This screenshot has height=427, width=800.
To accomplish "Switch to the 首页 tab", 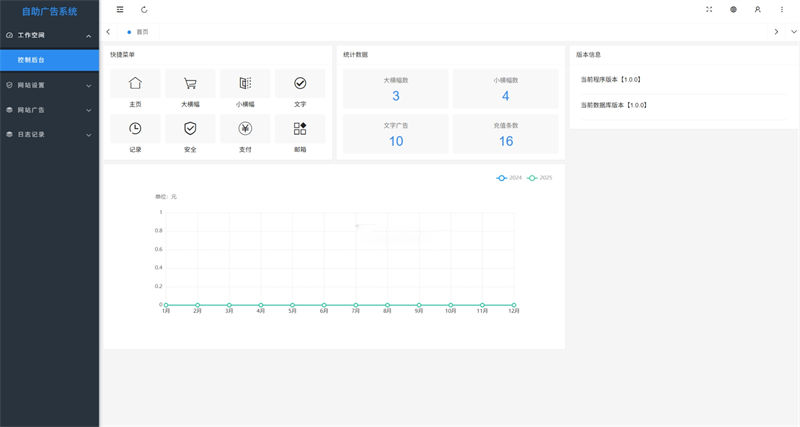I will [141, 32].
